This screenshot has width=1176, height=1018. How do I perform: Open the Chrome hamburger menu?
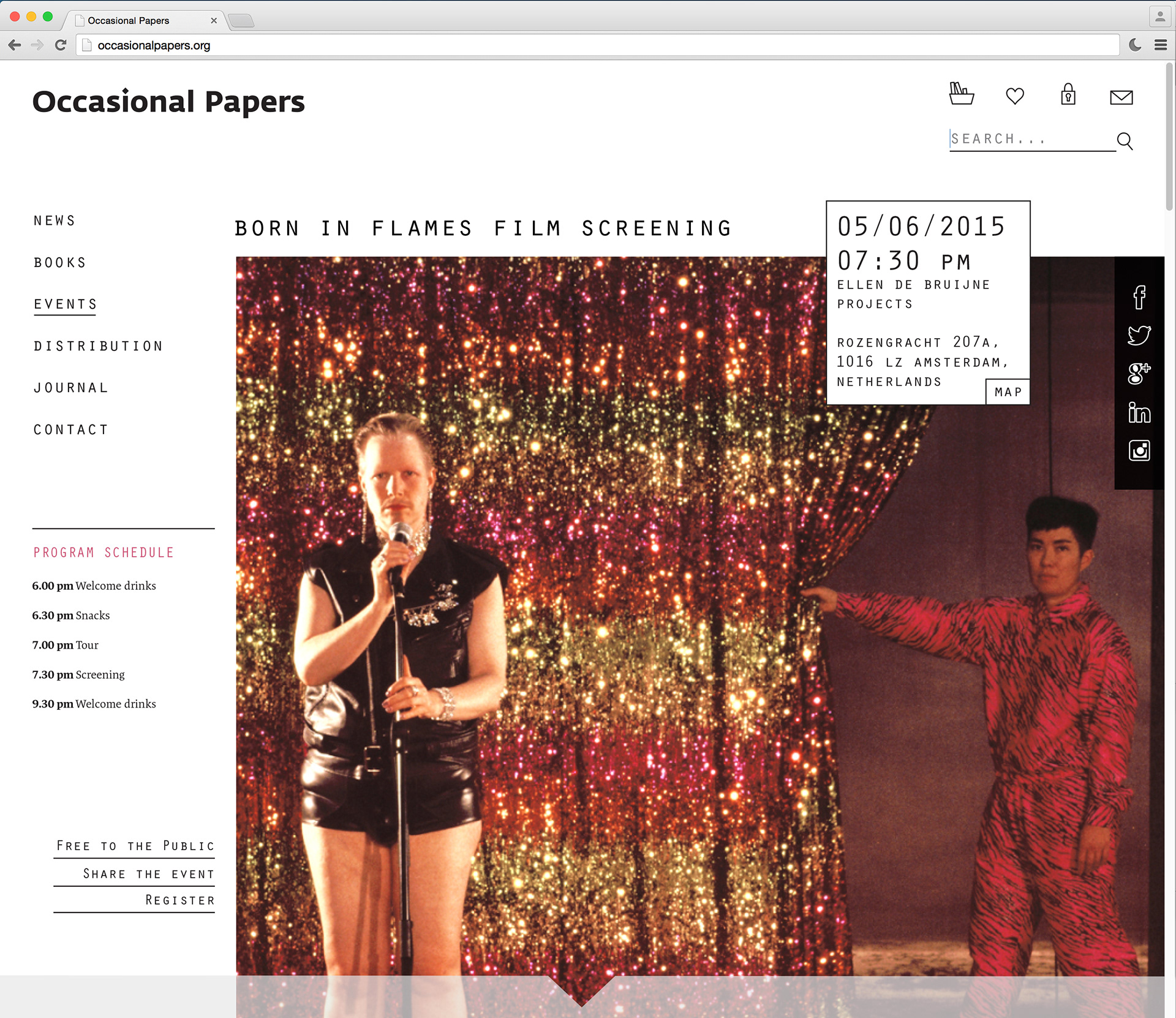1160,45
